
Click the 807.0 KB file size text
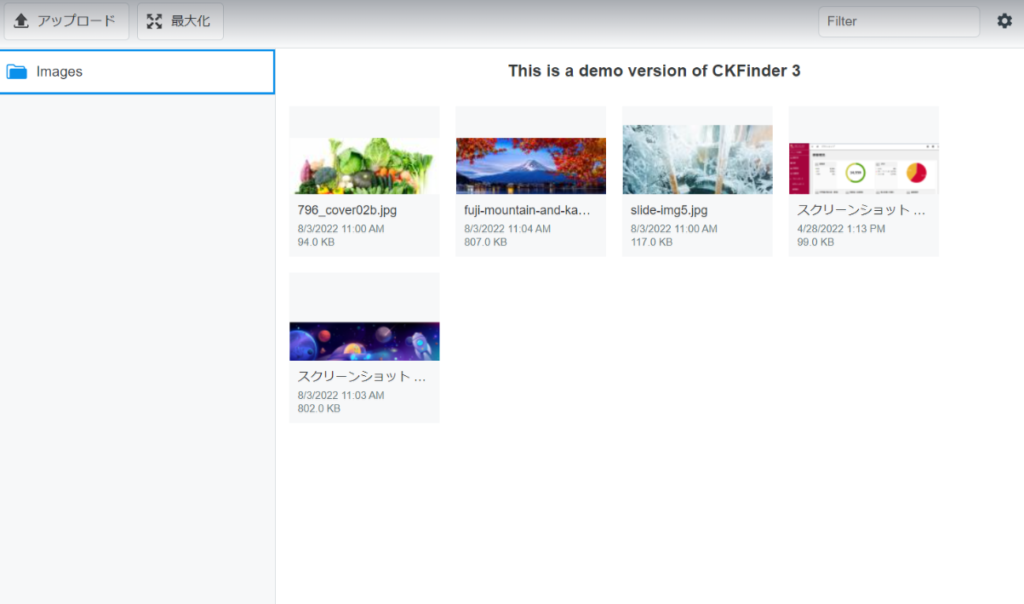click(x=485, y=242)
